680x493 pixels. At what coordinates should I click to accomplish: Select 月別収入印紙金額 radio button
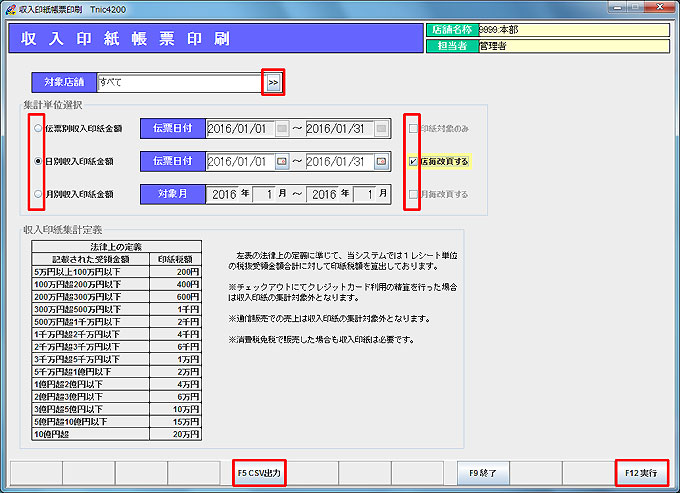[38, 194]
